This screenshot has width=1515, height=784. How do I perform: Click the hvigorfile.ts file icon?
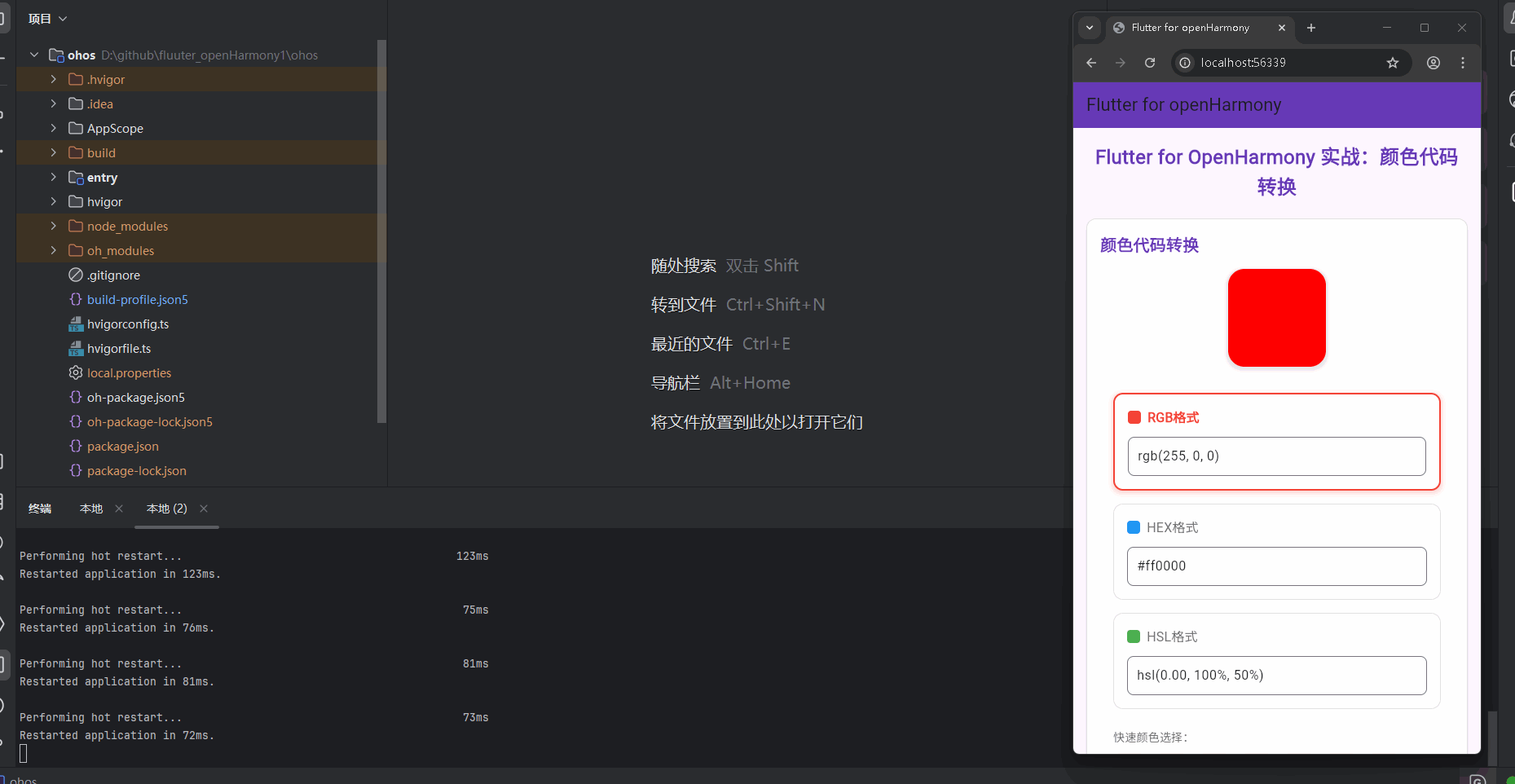(76, 348)
